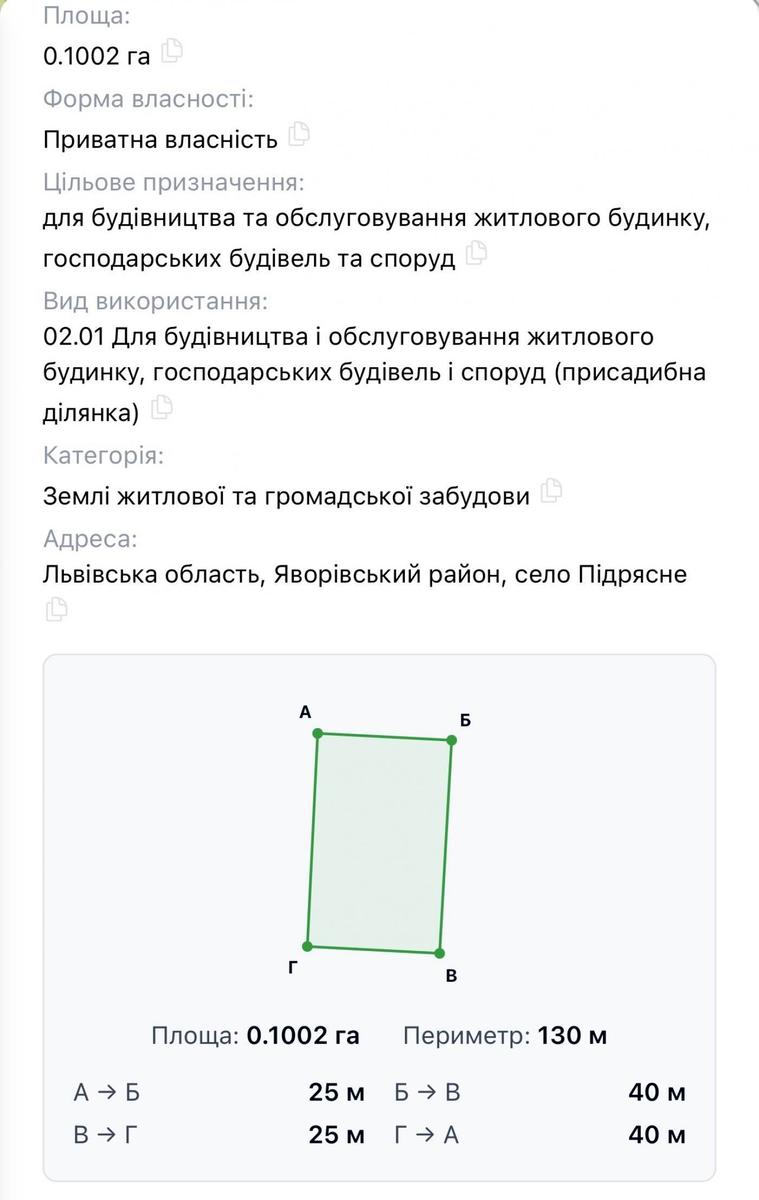Copy the Цільове призначення description

pos(477,254)
